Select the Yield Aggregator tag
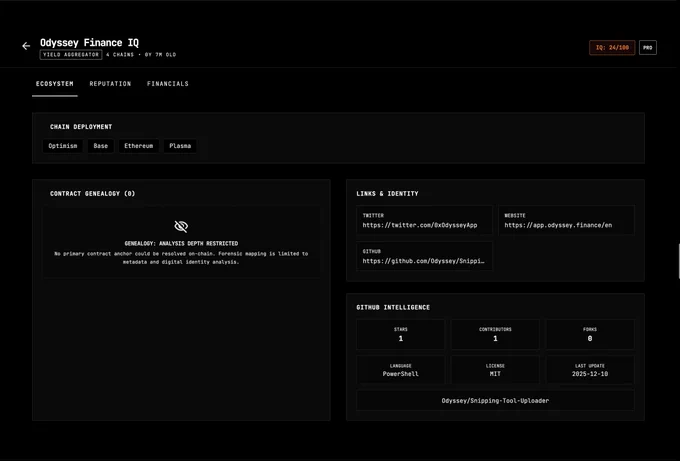 [x=71, y=55]
